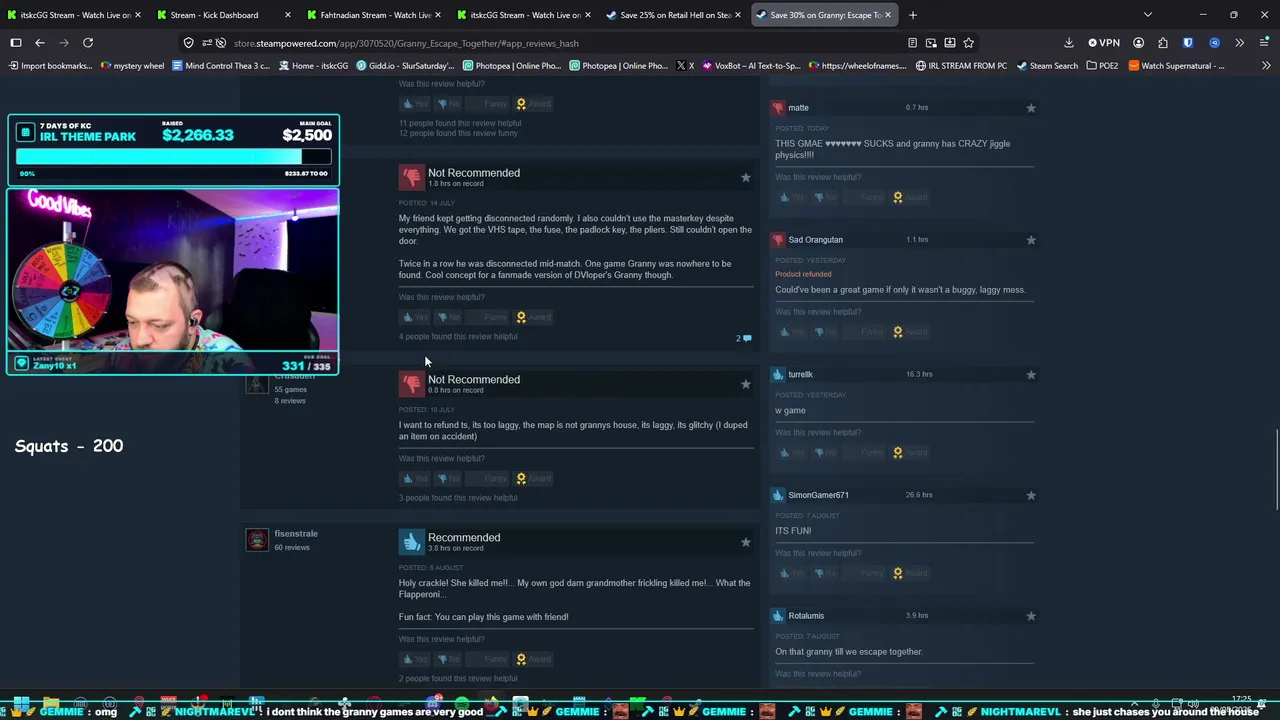
Task: Go back to the previous page
Action: (40, 43)
